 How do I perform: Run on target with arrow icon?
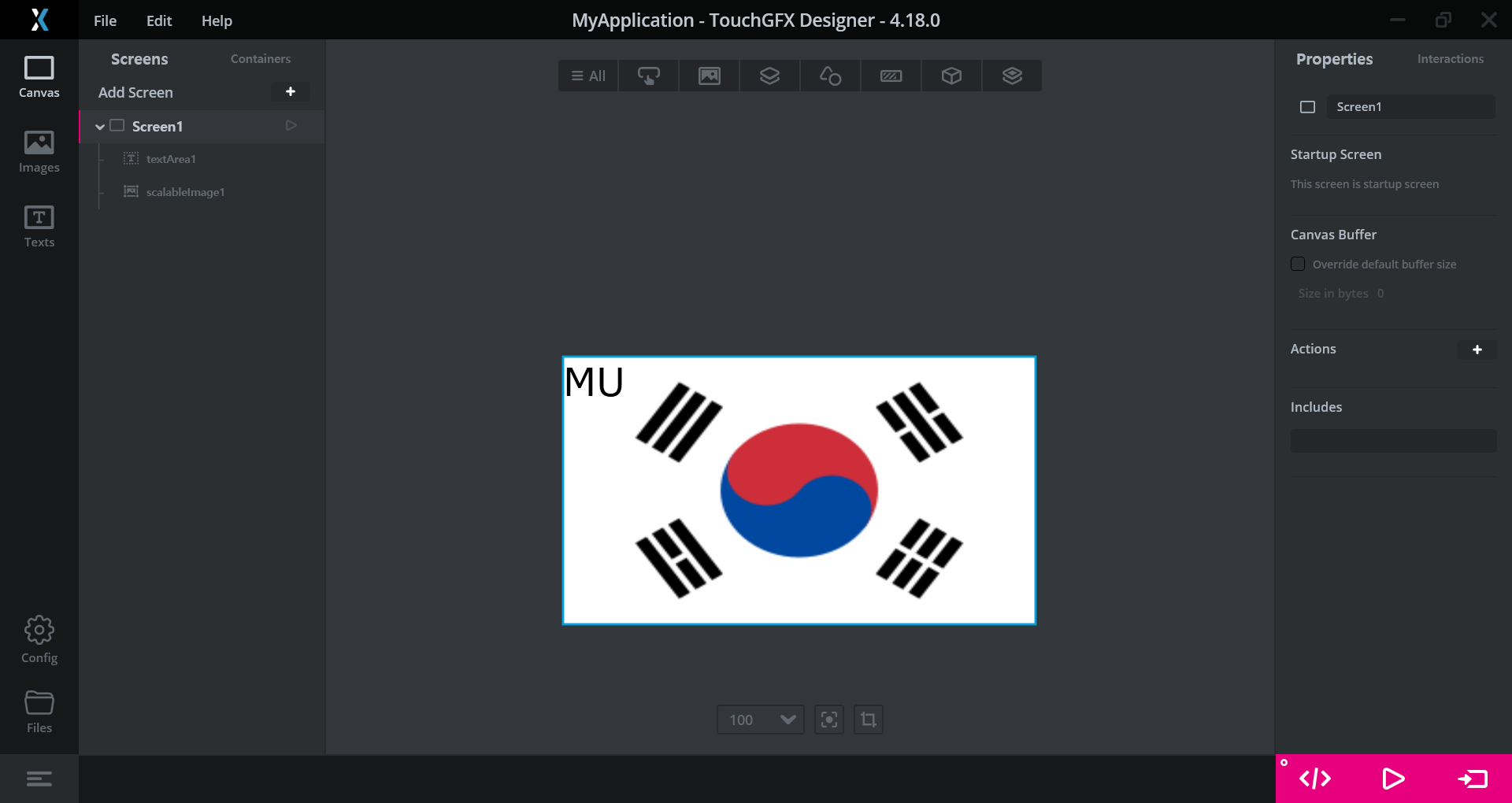(1473, 779)
